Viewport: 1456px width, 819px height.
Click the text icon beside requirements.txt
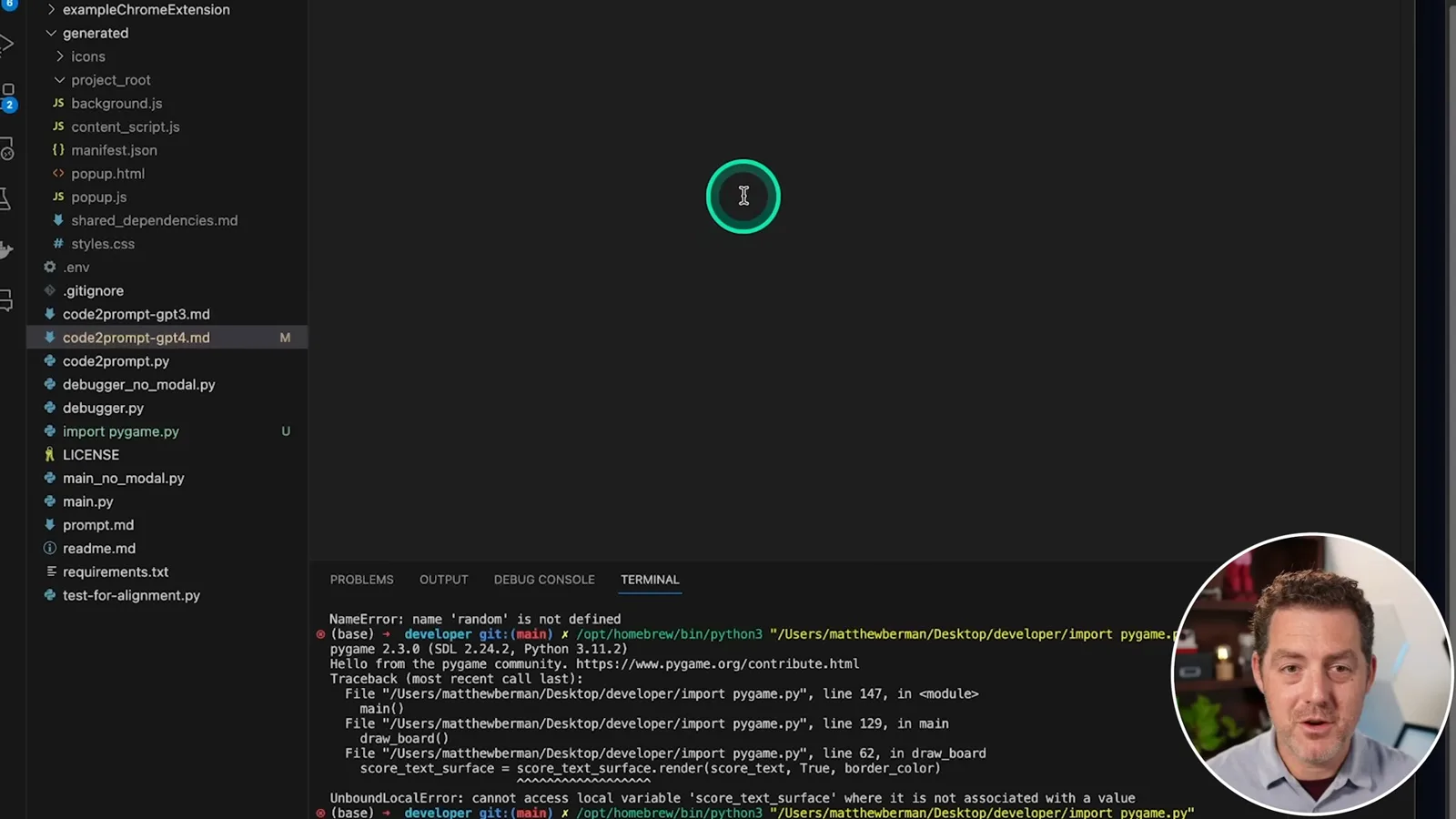coord(50,571)
